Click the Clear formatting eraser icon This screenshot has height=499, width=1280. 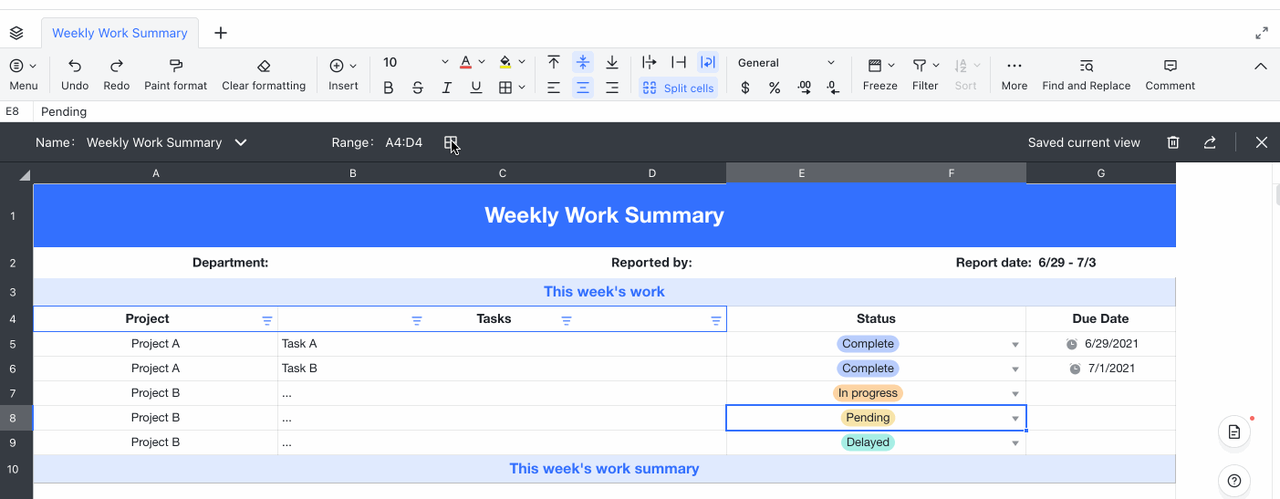pos(264,66)
